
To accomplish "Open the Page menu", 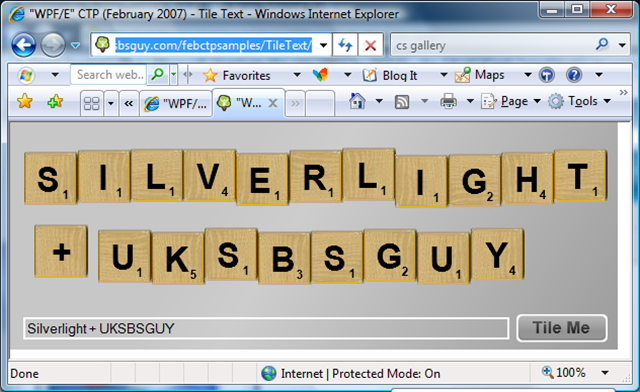I will pos(511,101).
